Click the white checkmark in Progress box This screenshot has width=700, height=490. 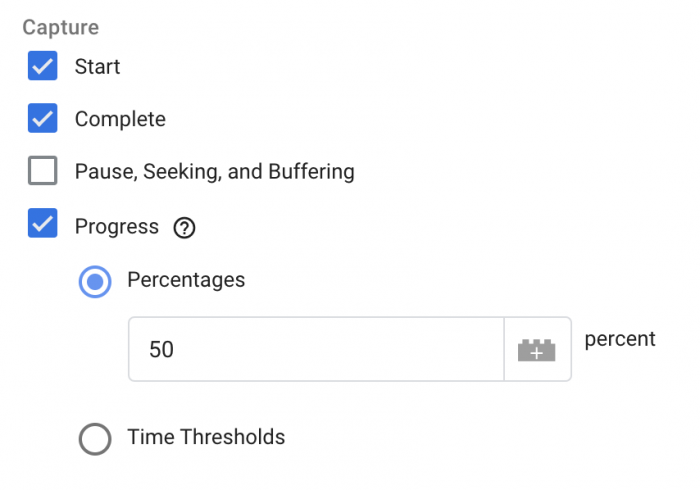click(x=42, y=223)
